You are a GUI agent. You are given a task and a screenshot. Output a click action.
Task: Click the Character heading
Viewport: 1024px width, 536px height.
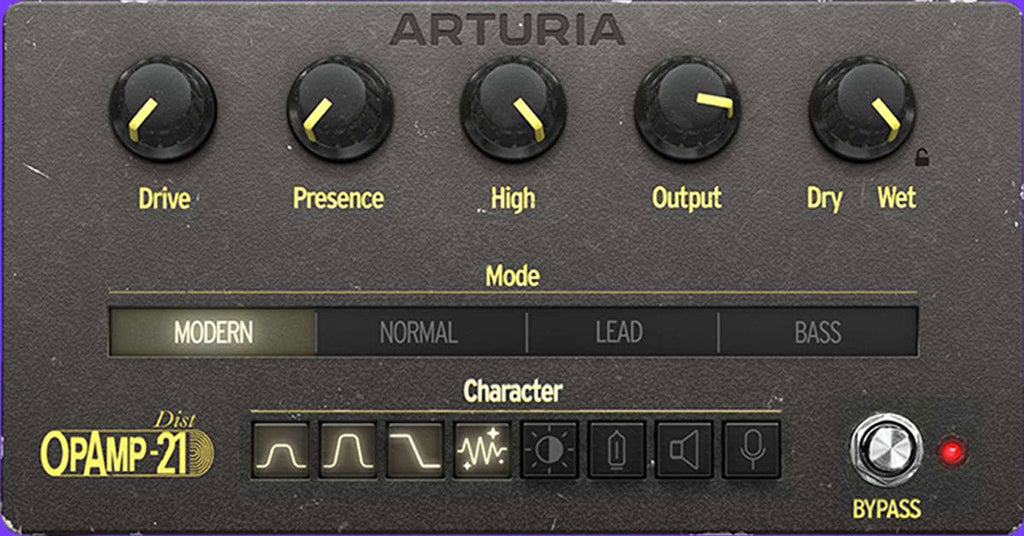click(513, 392)
